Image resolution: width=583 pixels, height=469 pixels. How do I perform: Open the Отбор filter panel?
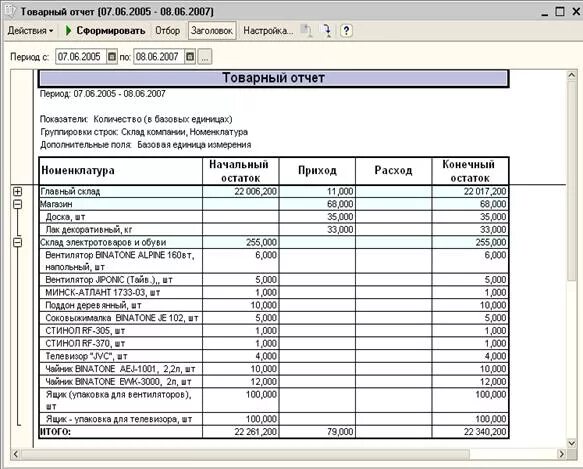168,31
